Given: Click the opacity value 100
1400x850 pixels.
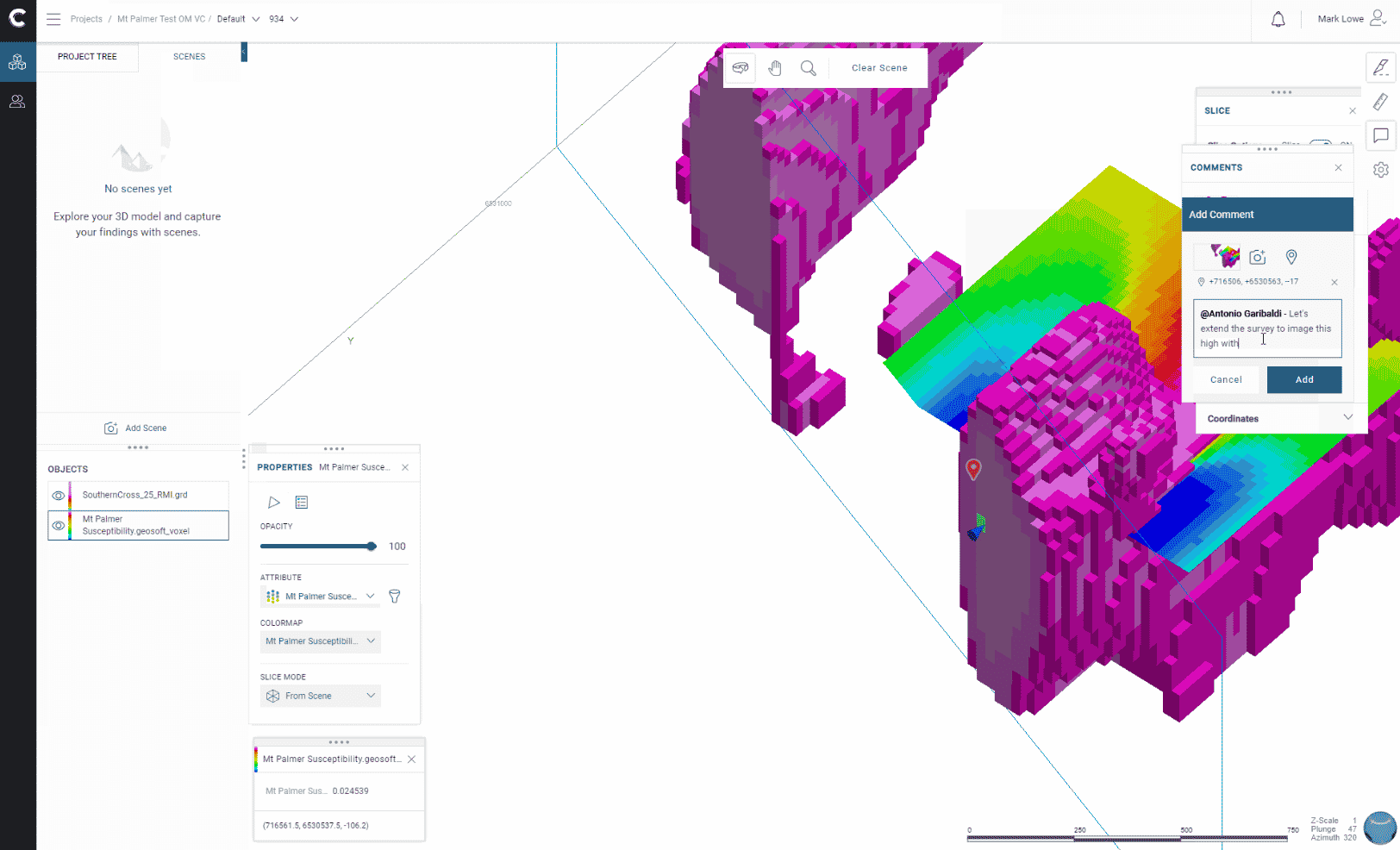Looking at the screenshot, I should point(397,547).
